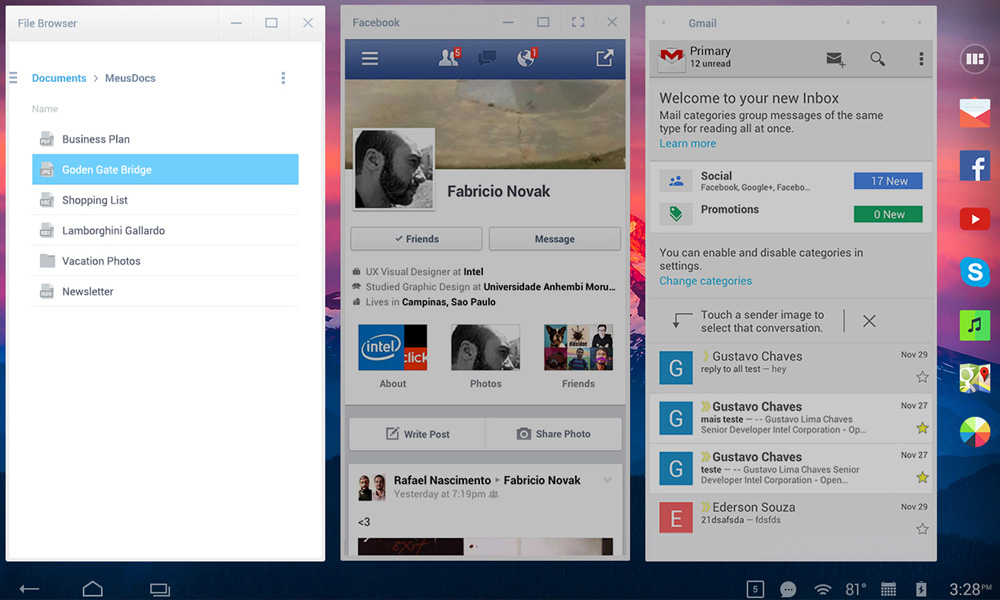Open Facebook friend requests icon
1000x600 pixels.
click(448, 58)
